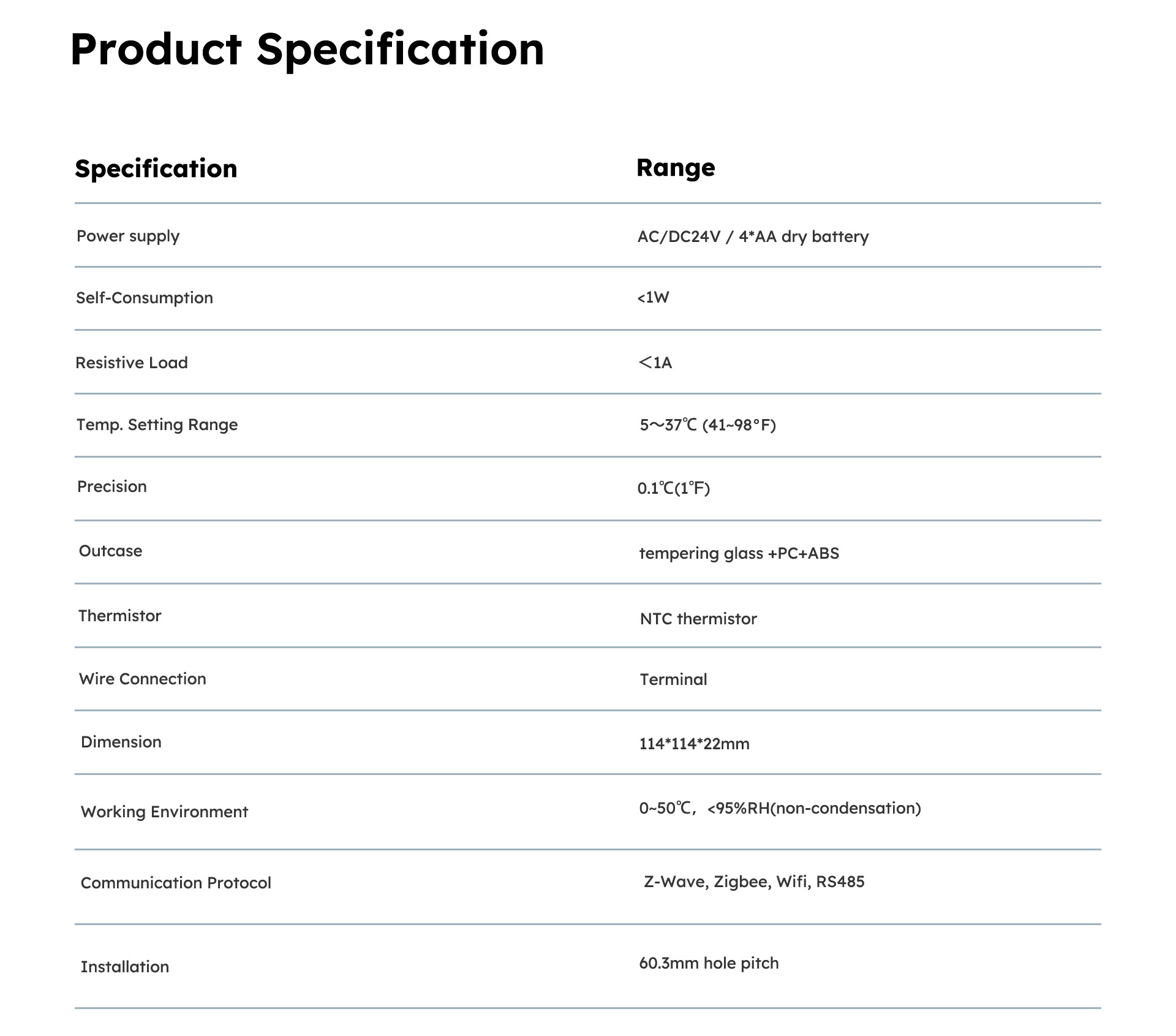
Task: Click the 60.3mm hole pitch value
Action: pos(709,964)
